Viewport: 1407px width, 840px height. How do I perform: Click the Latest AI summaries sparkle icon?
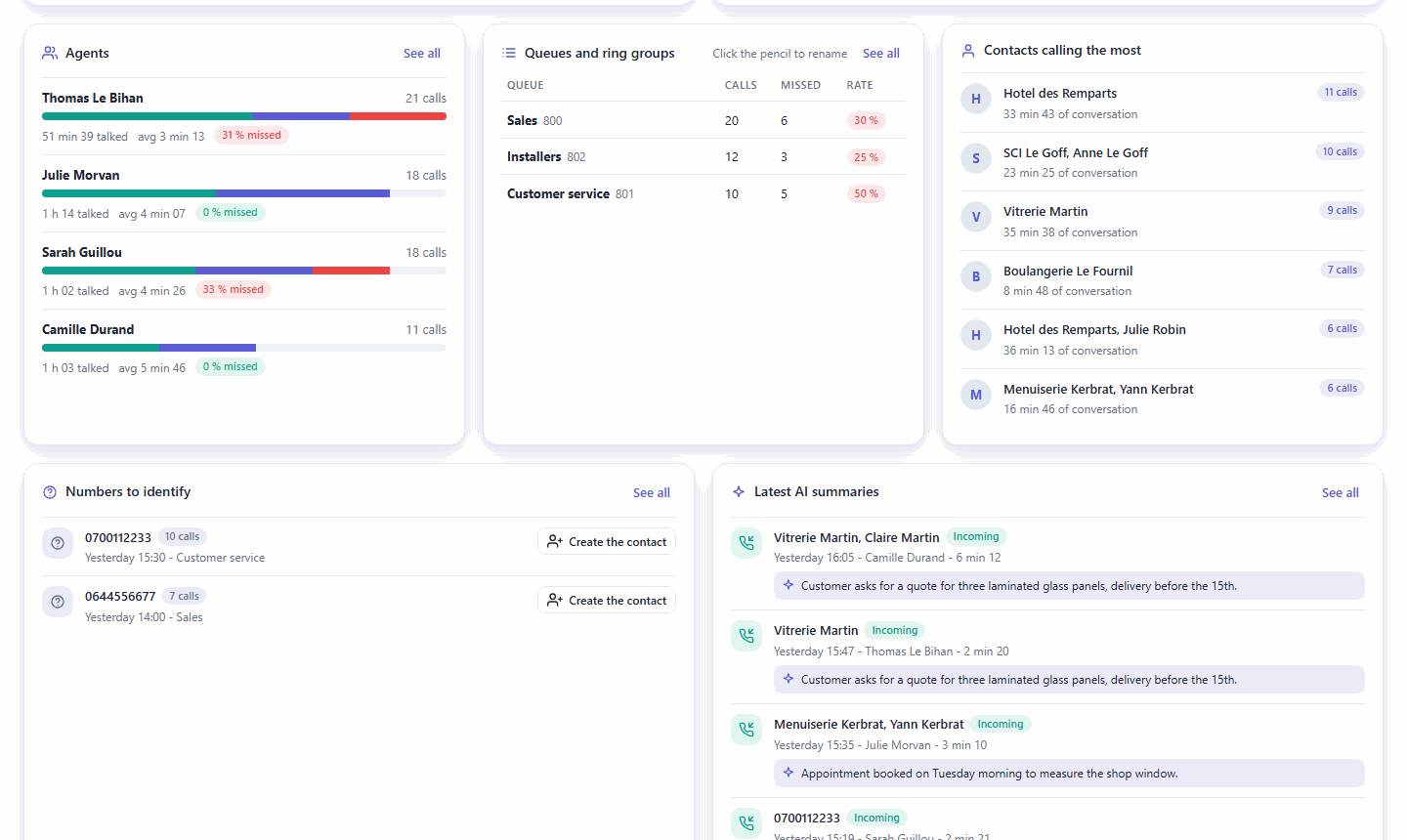click(x=739, y=492)
